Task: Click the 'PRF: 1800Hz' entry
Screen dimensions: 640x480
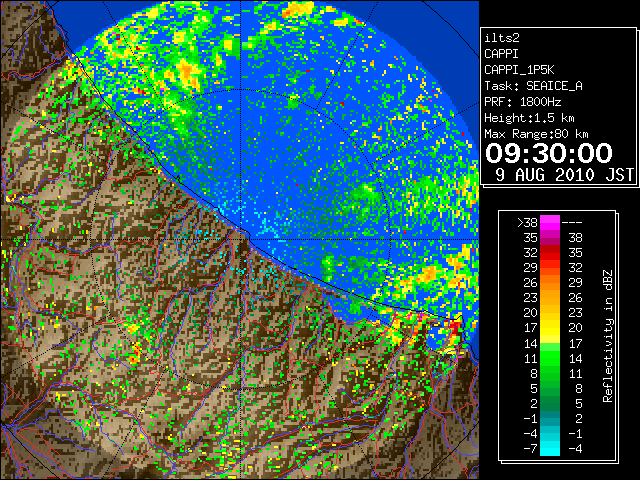Action: click(522, 102)
